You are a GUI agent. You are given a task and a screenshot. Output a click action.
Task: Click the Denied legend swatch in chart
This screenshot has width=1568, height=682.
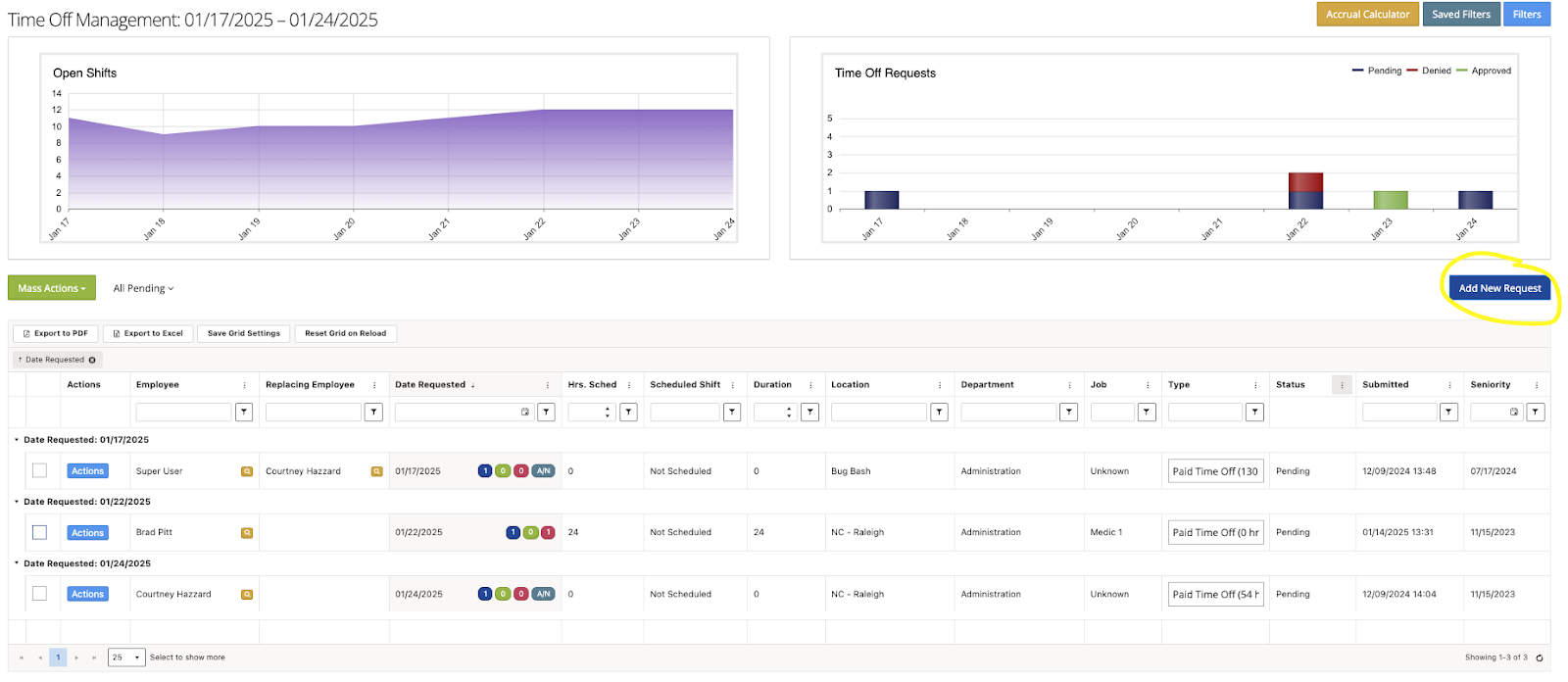coord(1412,71)
